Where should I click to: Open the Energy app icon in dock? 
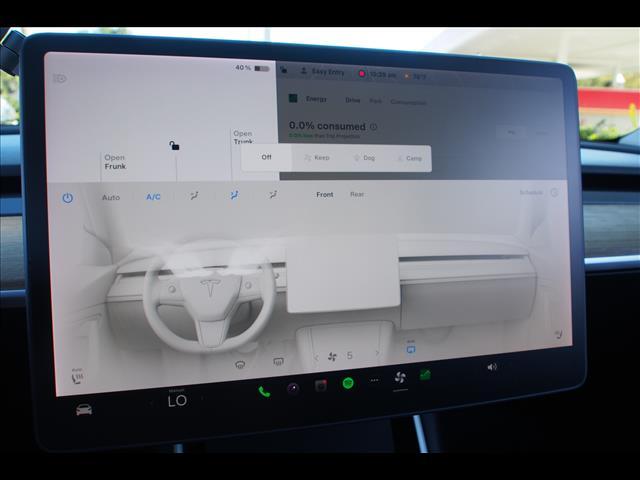coord(425,374)
